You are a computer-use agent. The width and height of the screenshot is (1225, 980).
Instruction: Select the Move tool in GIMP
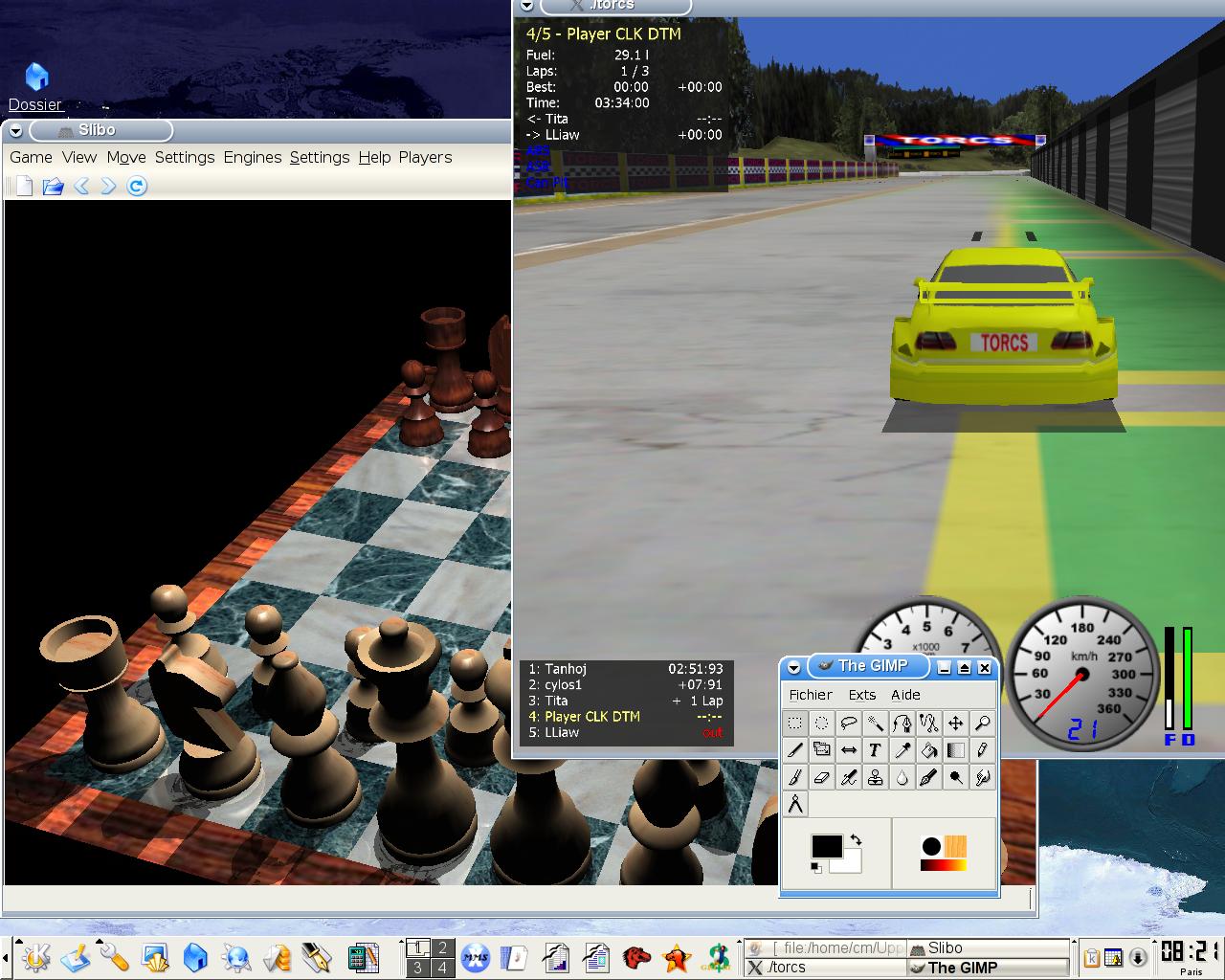coord(955,724)
